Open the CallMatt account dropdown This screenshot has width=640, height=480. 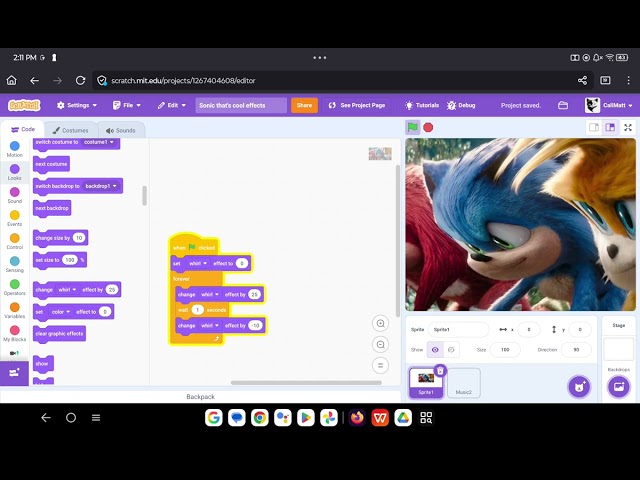pos(609,105)
